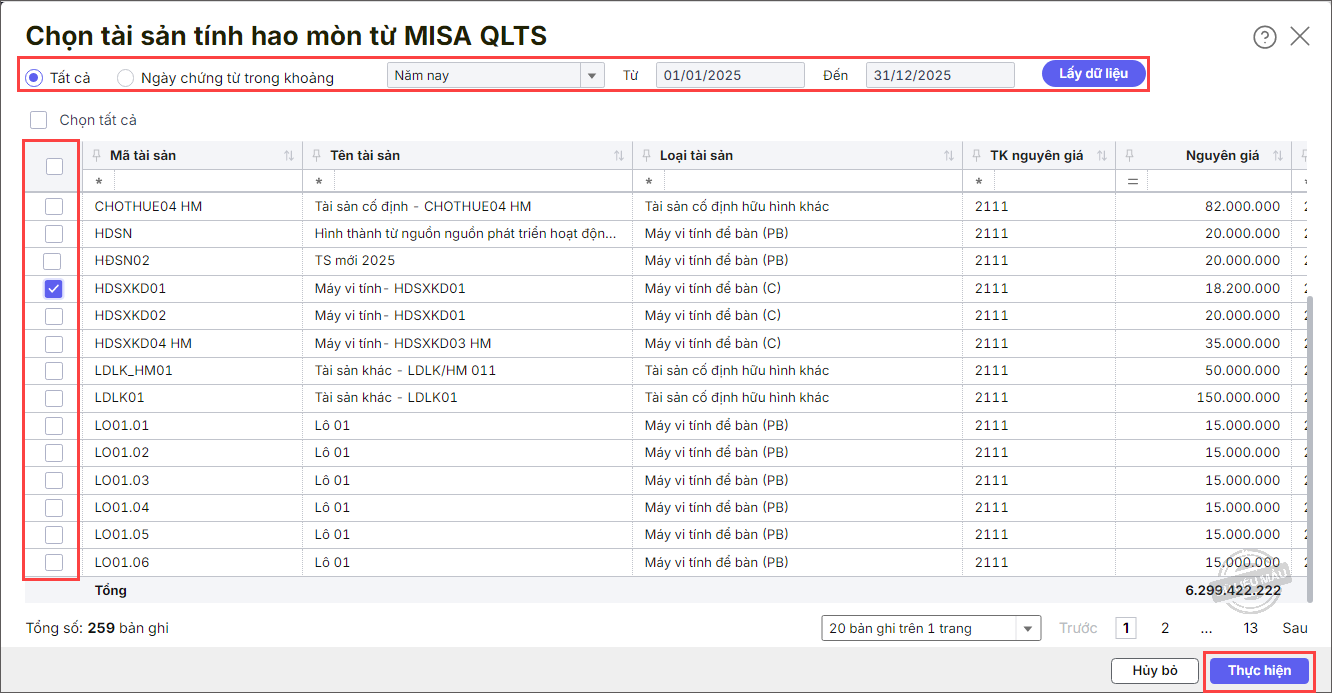Screen dimensions: 1332x693
Task: Sort by Nguyên giá column
Action: (x=1279, y=156)
